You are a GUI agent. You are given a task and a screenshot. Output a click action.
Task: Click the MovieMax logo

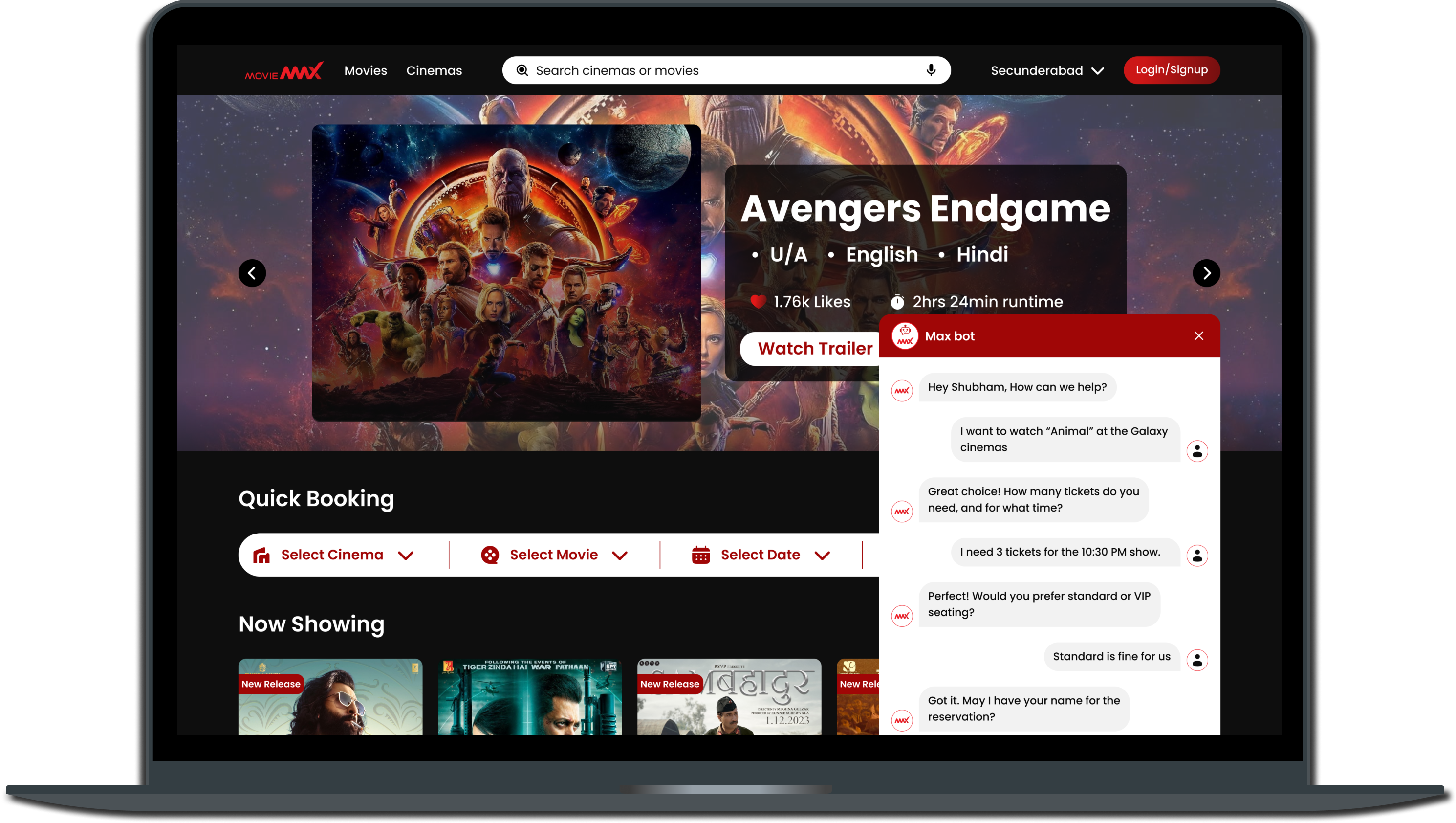(x=284, y=71)
